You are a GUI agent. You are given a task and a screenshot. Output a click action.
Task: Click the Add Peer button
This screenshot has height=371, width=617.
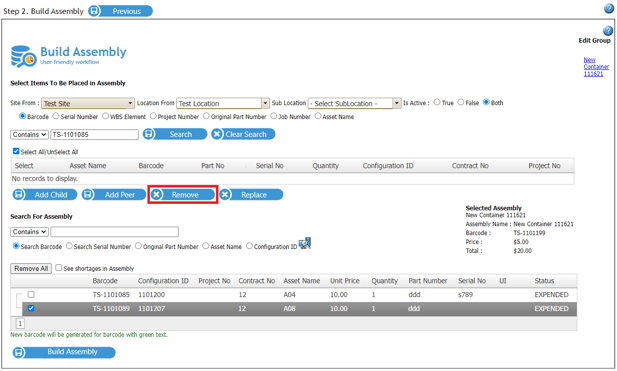tap(114, 195)
